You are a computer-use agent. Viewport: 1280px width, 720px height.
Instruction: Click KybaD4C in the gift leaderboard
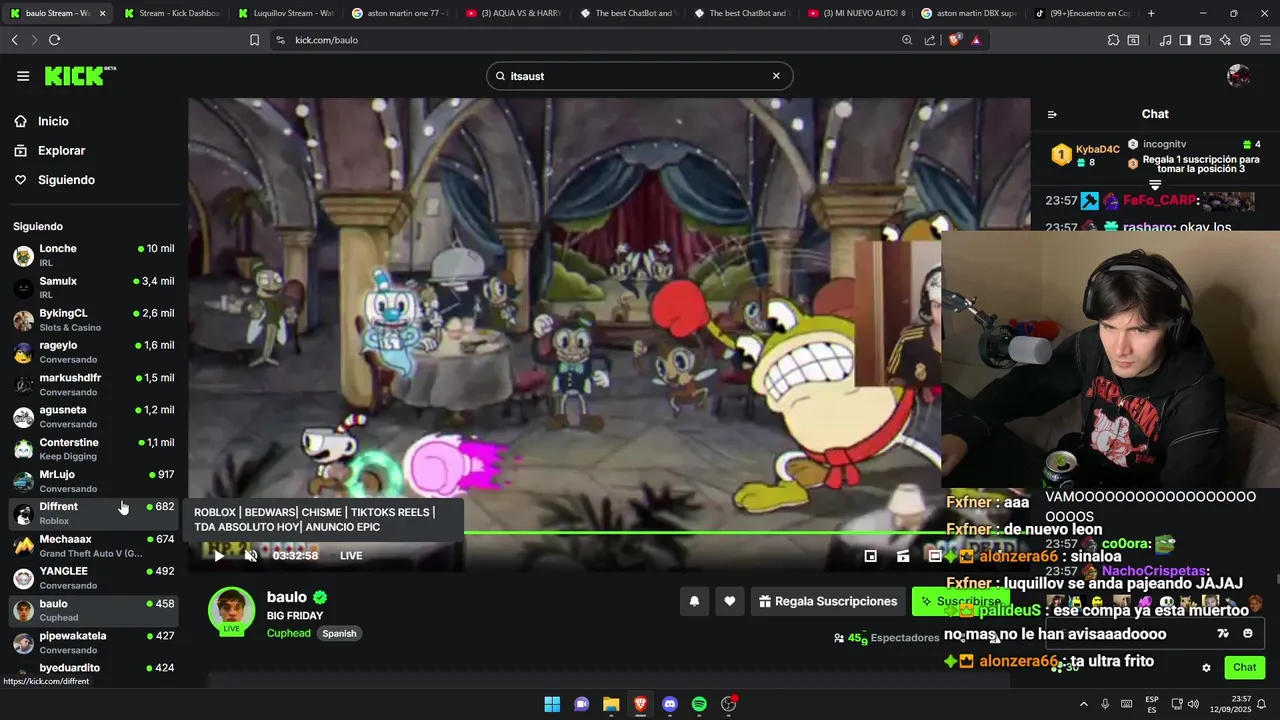coord(1097,149)
